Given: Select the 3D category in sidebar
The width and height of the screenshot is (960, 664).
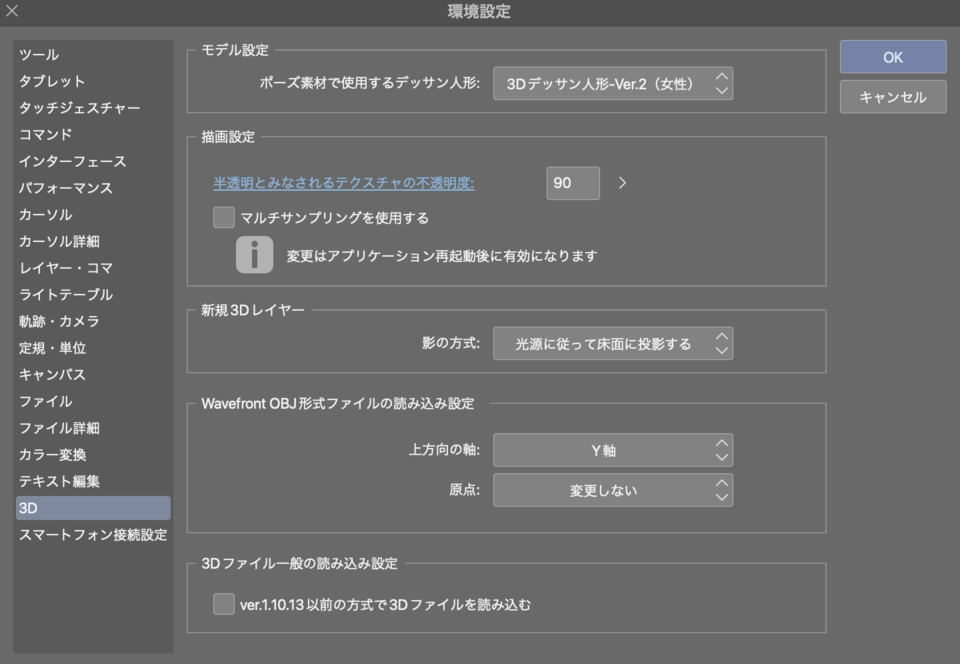Looking at the screenshot, I should pos(93,508).
